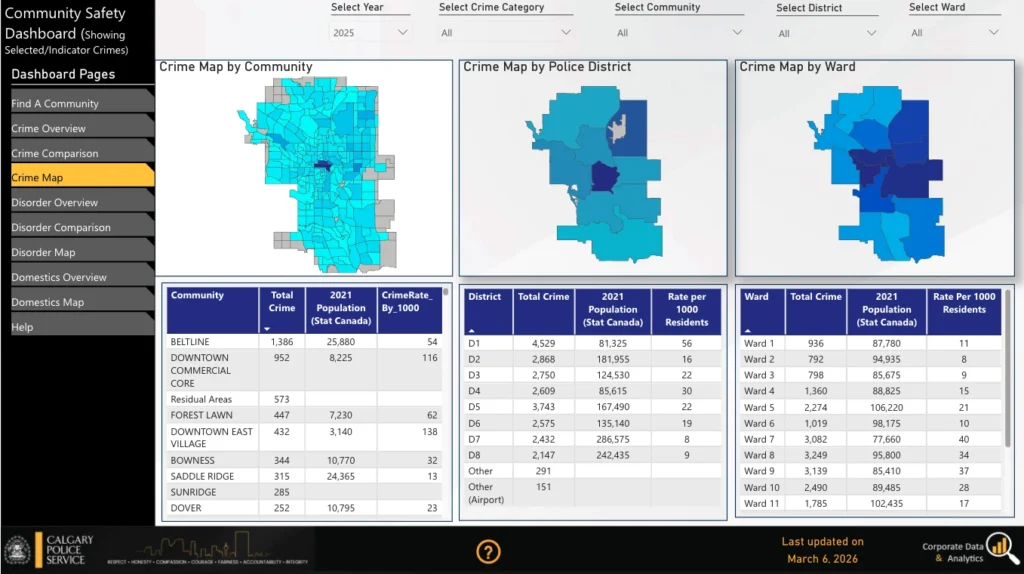
Task: Open the Help page in sidebar
Action: click(x=78, y=327)
